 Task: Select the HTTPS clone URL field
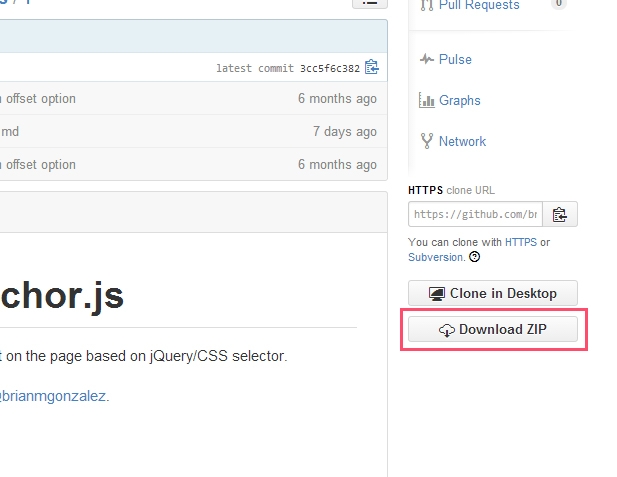click(475, 214)
